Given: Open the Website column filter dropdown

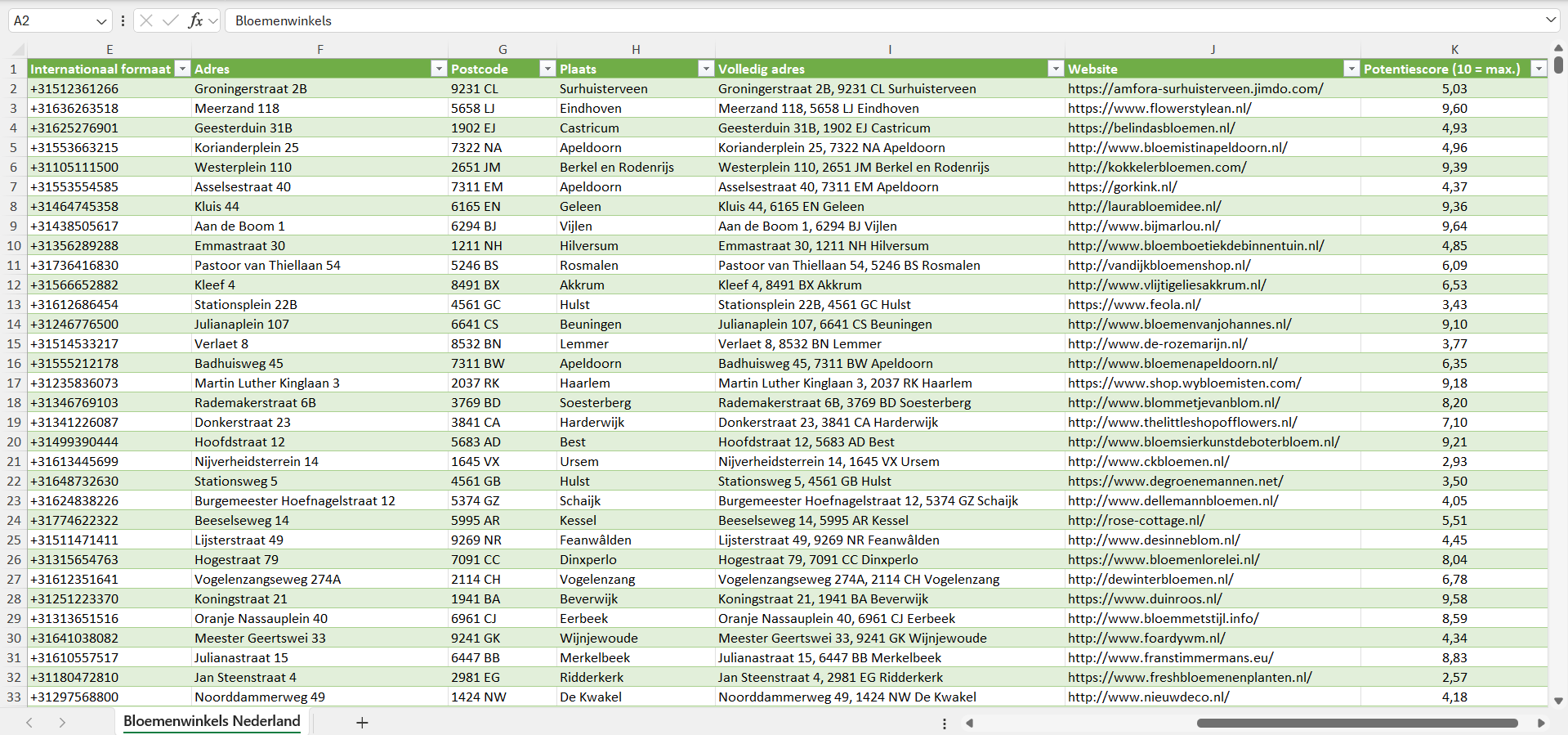Looking at the screenshot, I should point(1351,69).
